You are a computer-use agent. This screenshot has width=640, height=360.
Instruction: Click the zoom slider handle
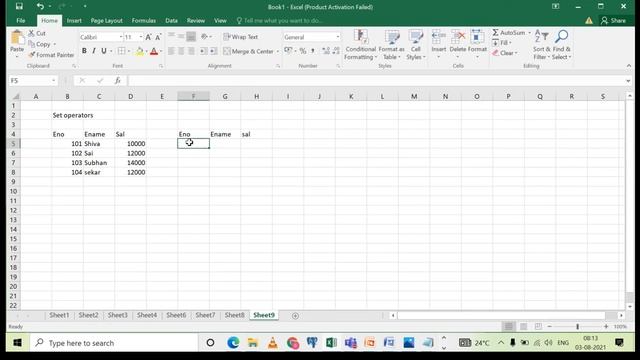coord(578,327)
